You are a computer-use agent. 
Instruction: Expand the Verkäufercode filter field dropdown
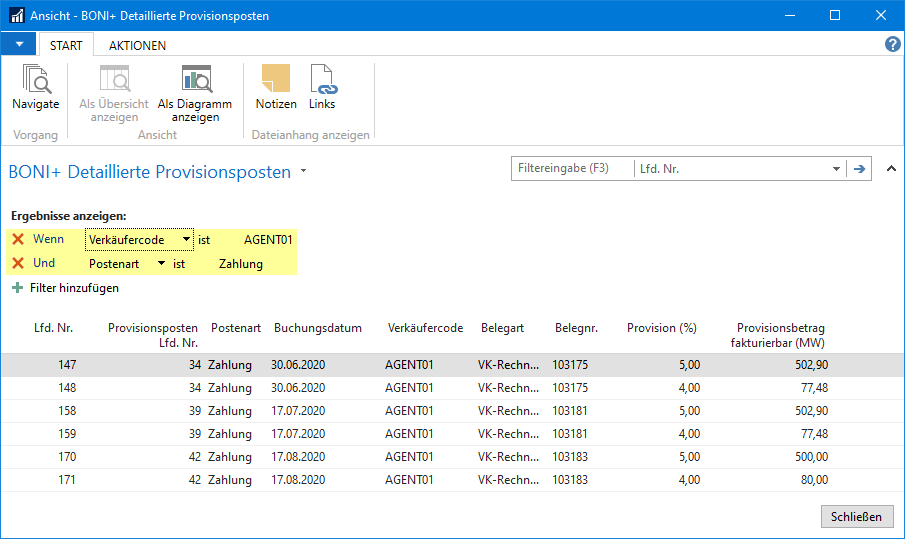(186, 240)
